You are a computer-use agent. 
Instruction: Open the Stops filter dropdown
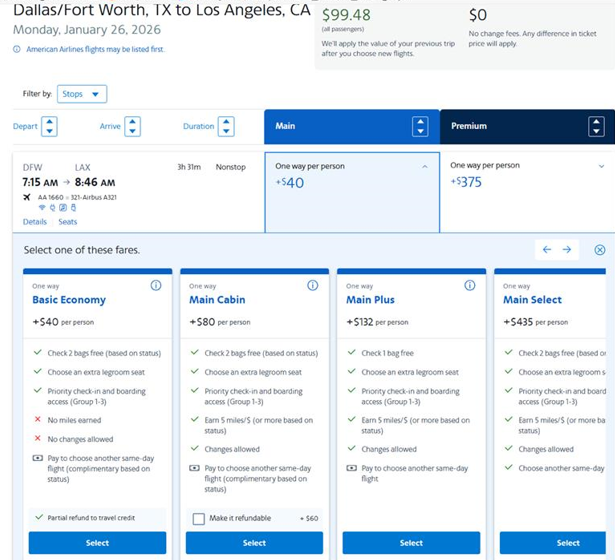point(81,94)
